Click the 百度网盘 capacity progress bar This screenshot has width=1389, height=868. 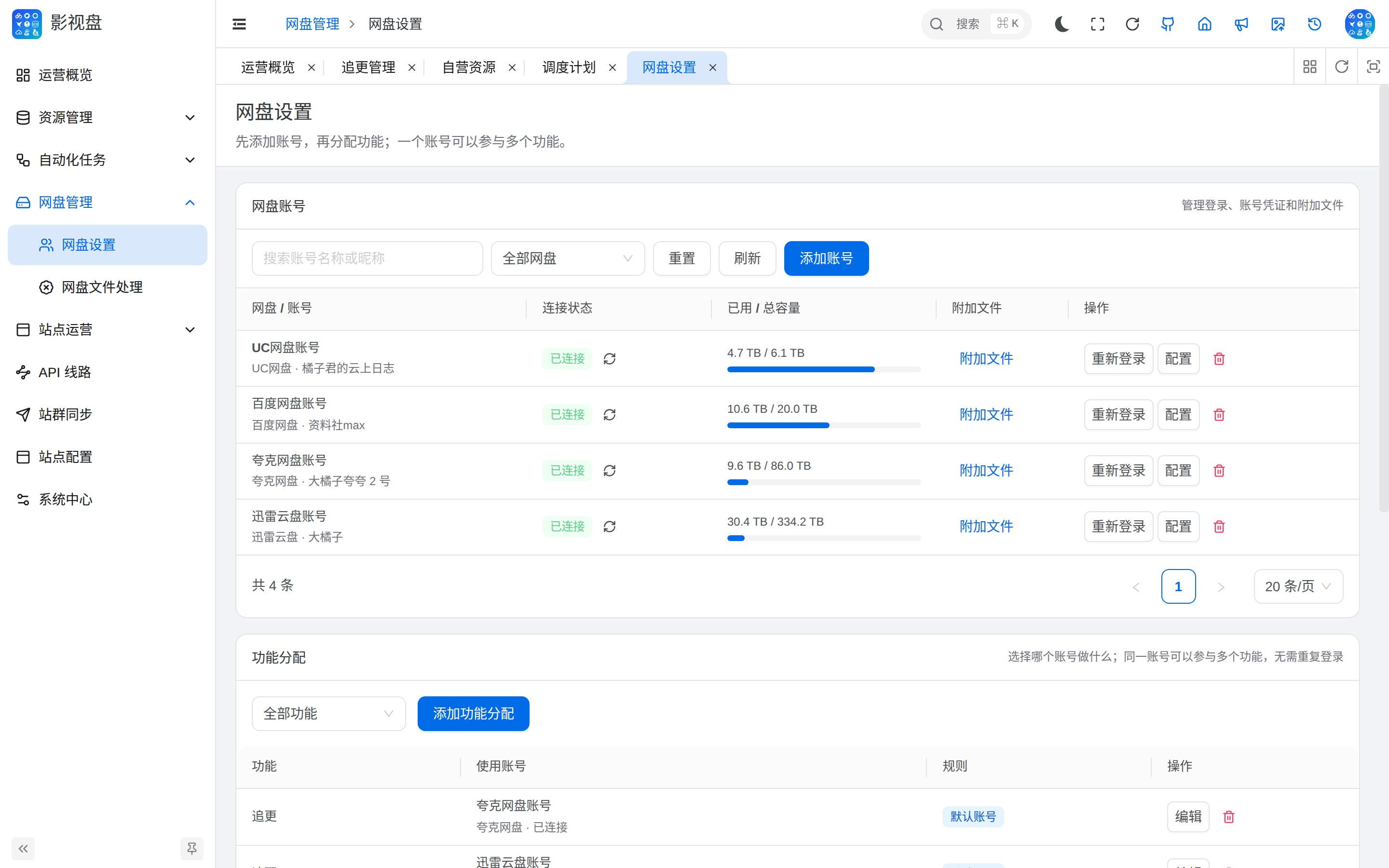pos(824,425)
